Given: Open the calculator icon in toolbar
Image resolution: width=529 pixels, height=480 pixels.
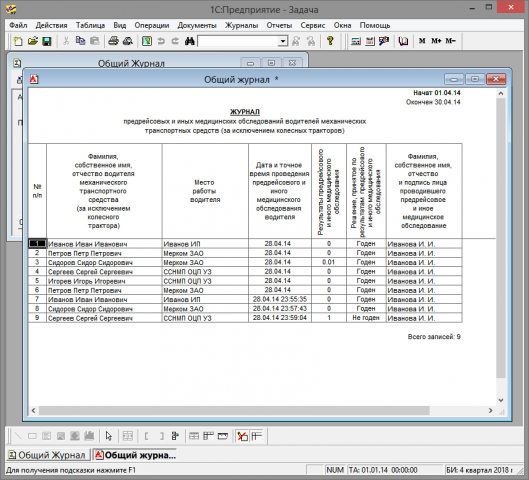Looking at the screenshot, I should point(356,41).
